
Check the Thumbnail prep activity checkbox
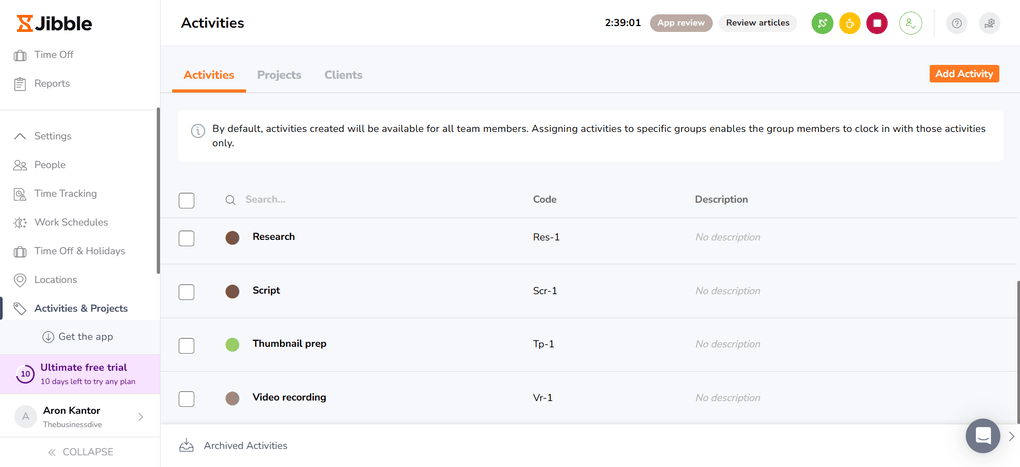pos(187,345)
